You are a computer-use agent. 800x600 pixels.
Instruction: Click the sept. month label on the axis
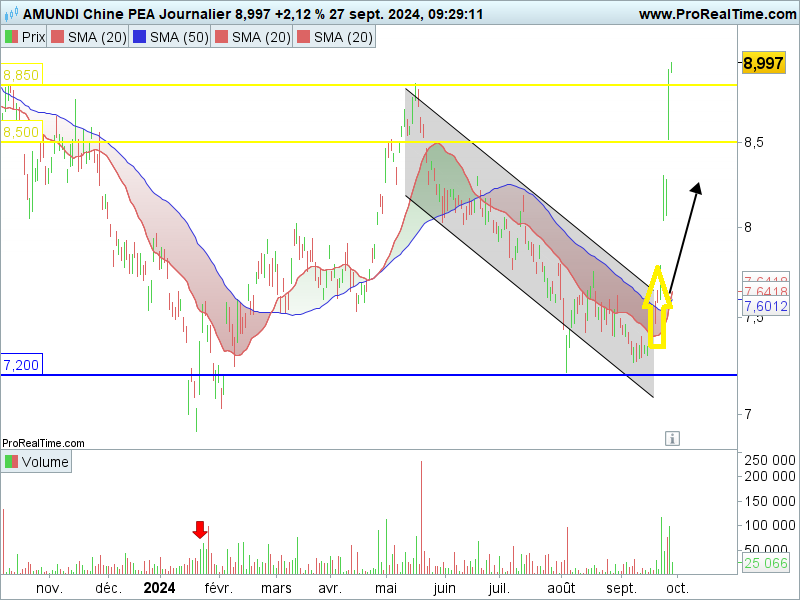(x=621, y=588)
